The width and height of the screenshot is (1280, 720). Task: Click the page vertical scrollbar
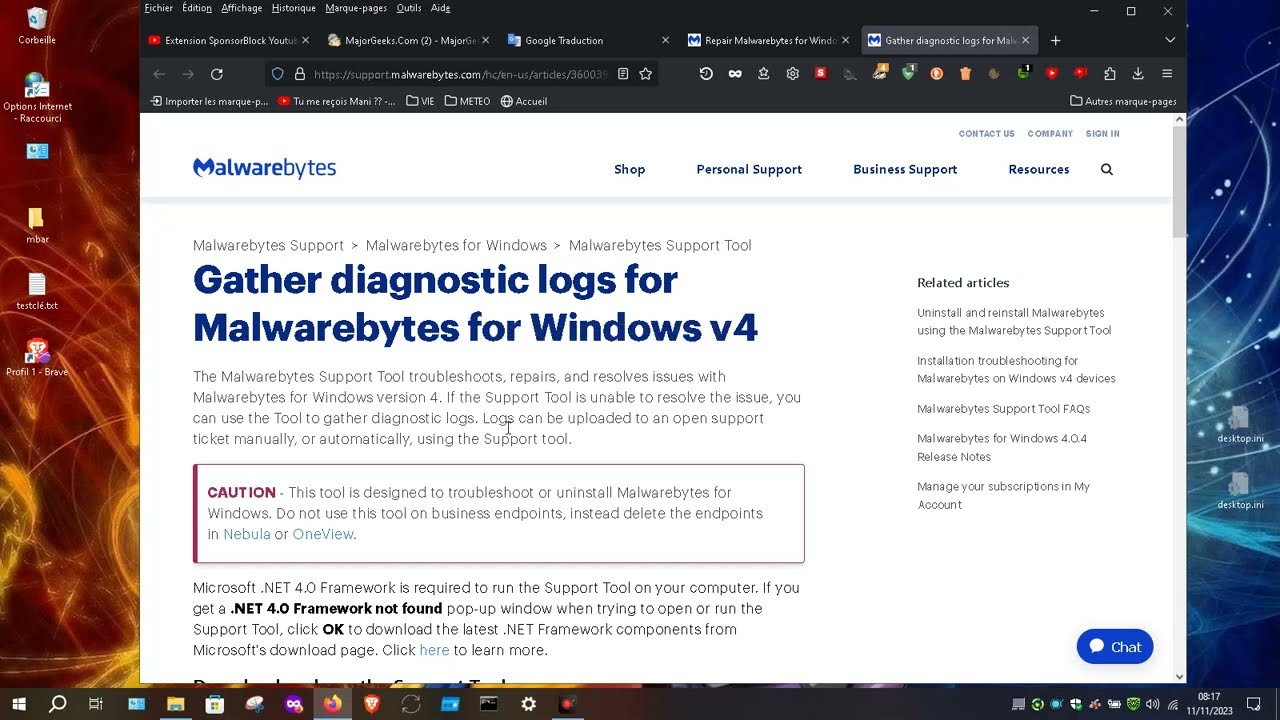(x=1179, y=180)
